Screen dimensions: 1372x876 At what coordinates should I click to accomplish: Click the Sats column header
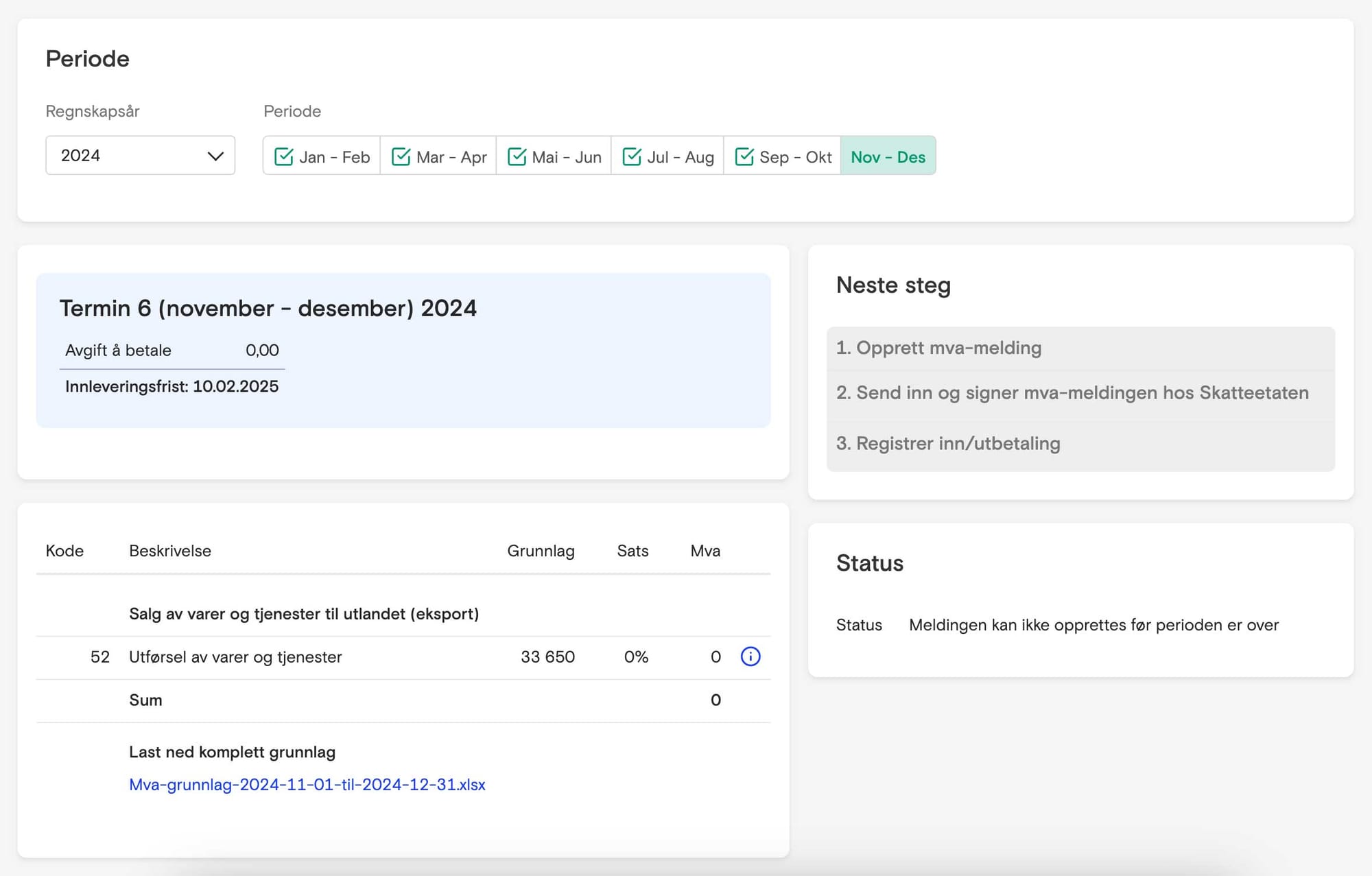click(x=632, y=551)
